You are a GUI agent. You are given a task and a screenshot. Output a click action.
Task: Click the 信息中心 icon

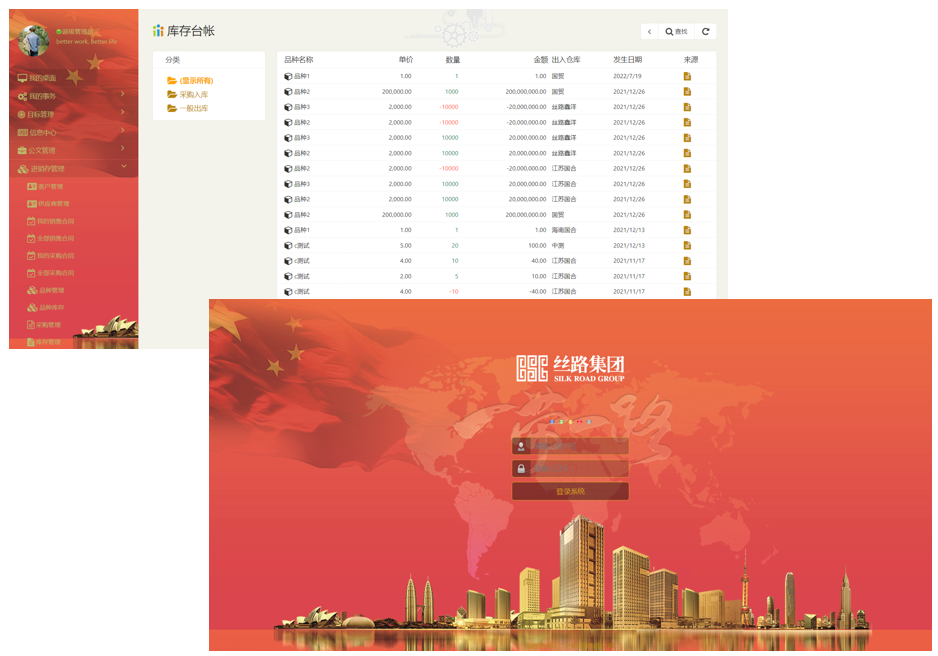pyautogui.click(x=23, y=132)
